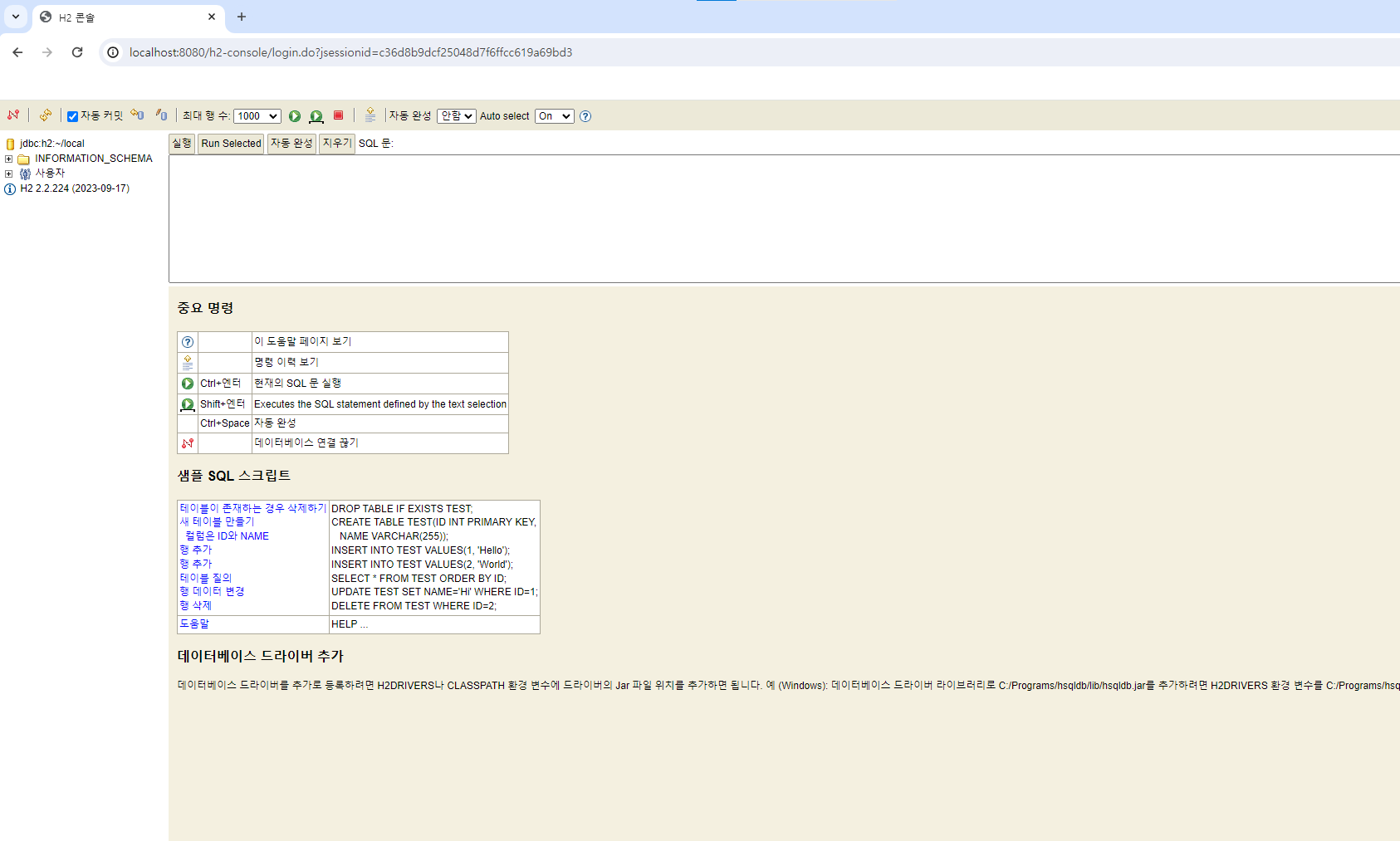Click the 자동 완성 button above SQL area
Image resolution: width=1400 pixels, height=841 pixels.
tap(291, 144)
